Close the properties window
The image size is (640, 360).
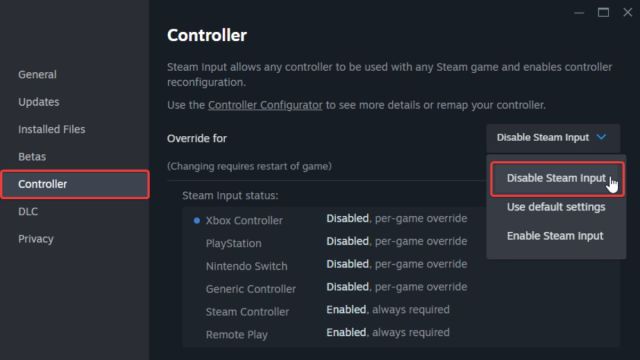coord(628,13)
